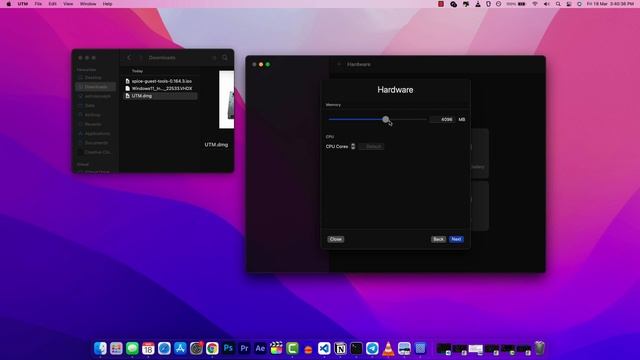Select Desktop in the Finder sidebar

(93, 77)
